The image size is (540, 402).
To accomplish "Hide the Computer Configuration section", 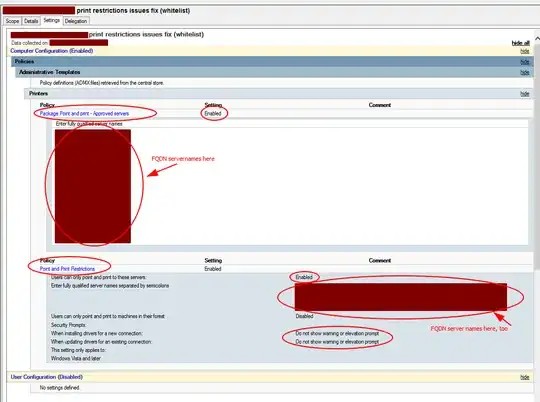I will tap(525, 51).
